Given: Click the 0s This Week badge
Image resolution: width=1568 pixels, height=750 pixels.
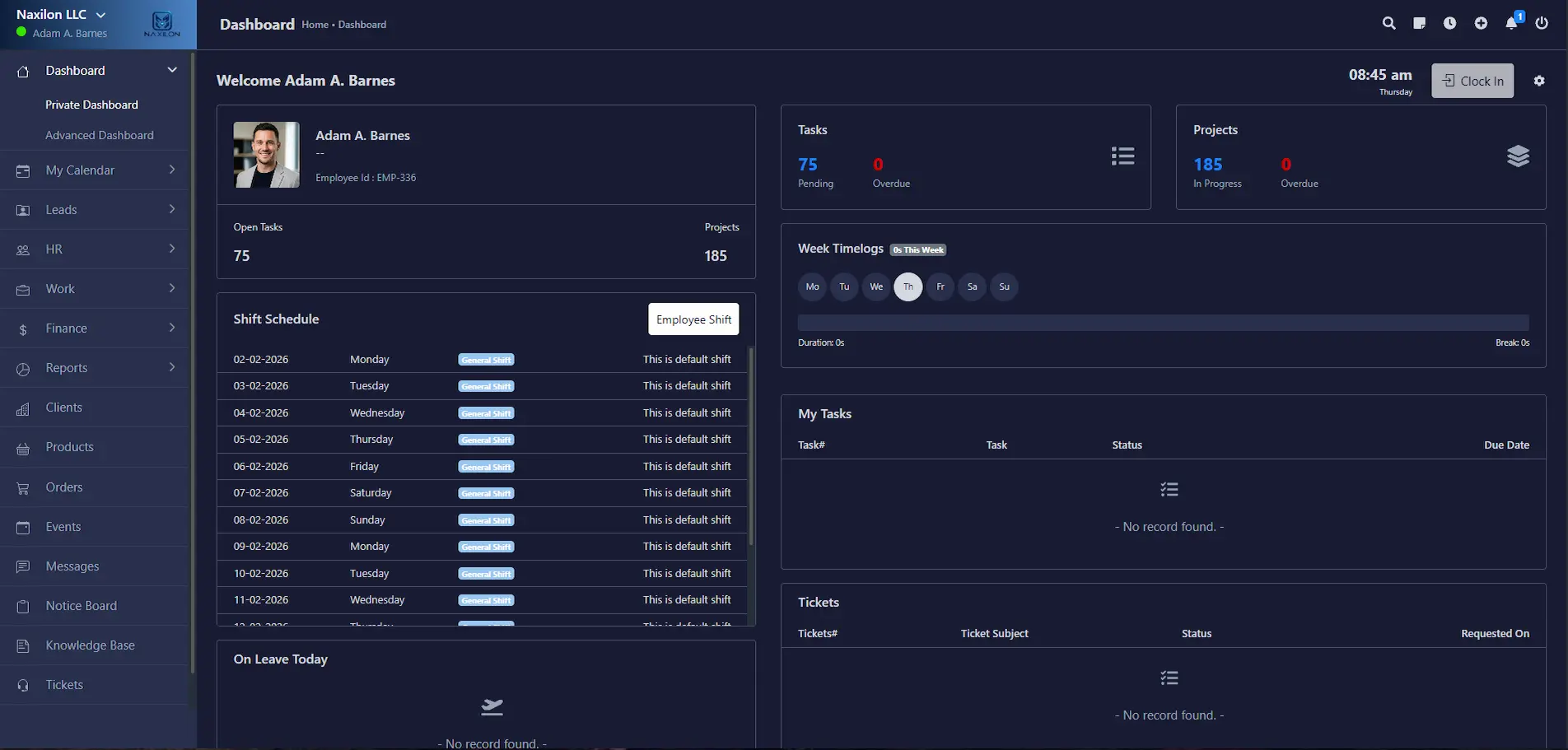Looking at the screenshot, I should [918, 250].
